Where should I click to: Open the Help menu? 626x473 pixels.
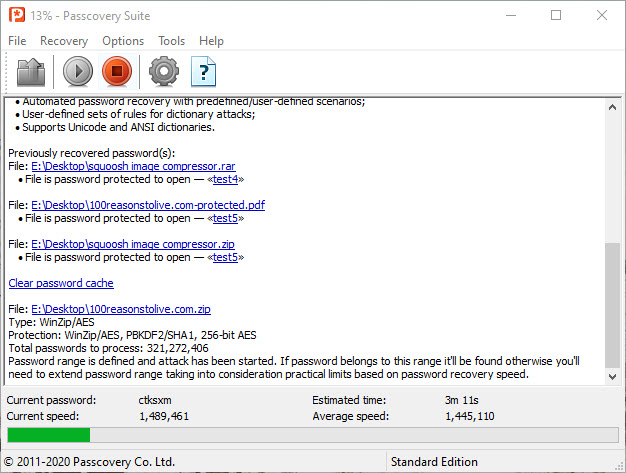(x=211, y=41)
